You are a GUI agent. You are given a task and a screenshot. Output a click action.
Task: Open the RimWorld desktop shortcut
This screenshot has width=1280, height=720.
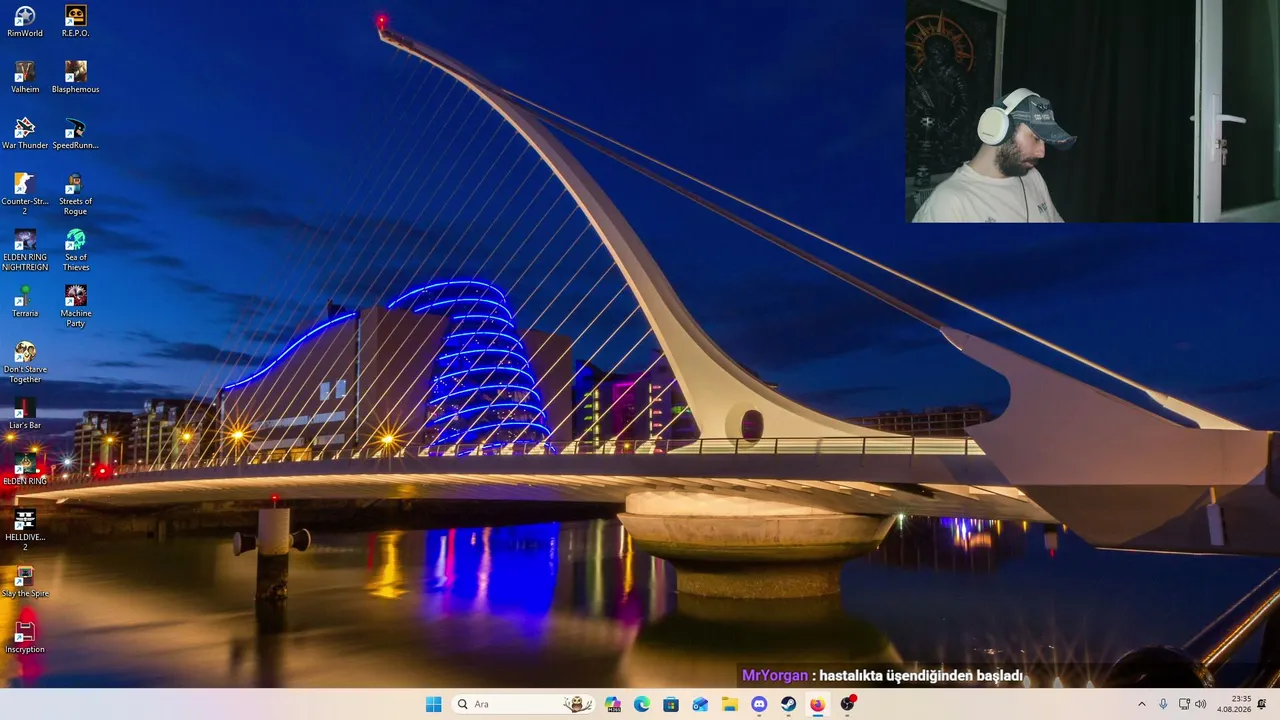click(x=25, y=21)
